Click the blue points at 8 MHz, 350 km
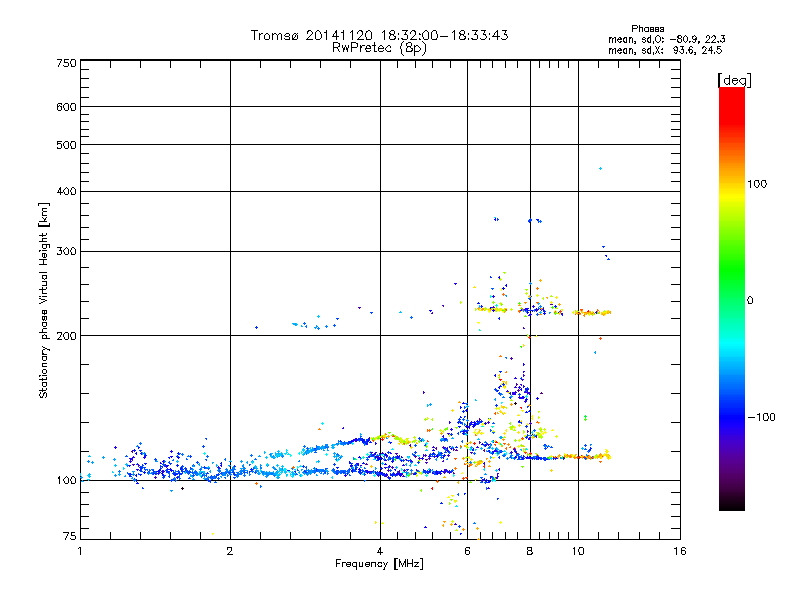The width and height of the screenshot is (800, 600). point(535,221)
